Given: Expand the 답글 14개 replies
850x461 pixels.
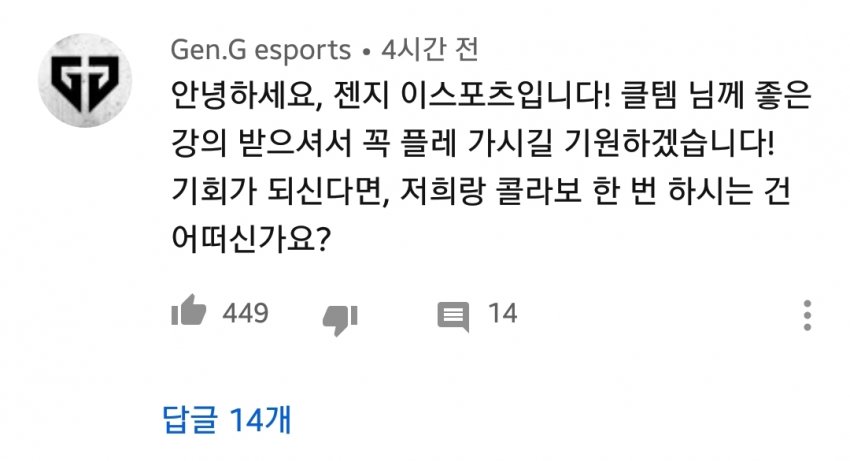Looking at the screenshot, I should pos(227,420).
